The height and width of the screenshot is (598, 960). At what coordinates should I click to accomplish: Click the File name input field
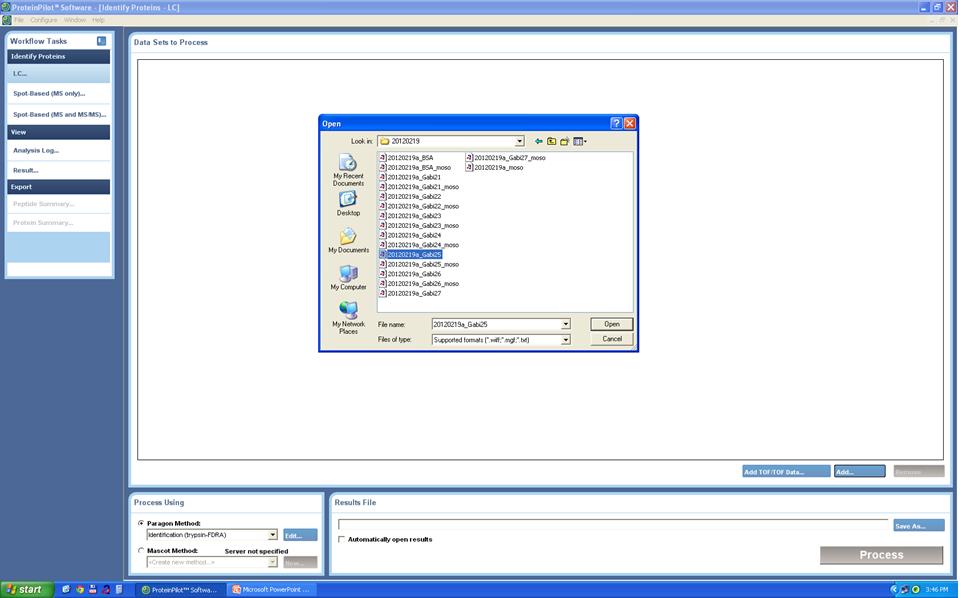tap(496, 324)
